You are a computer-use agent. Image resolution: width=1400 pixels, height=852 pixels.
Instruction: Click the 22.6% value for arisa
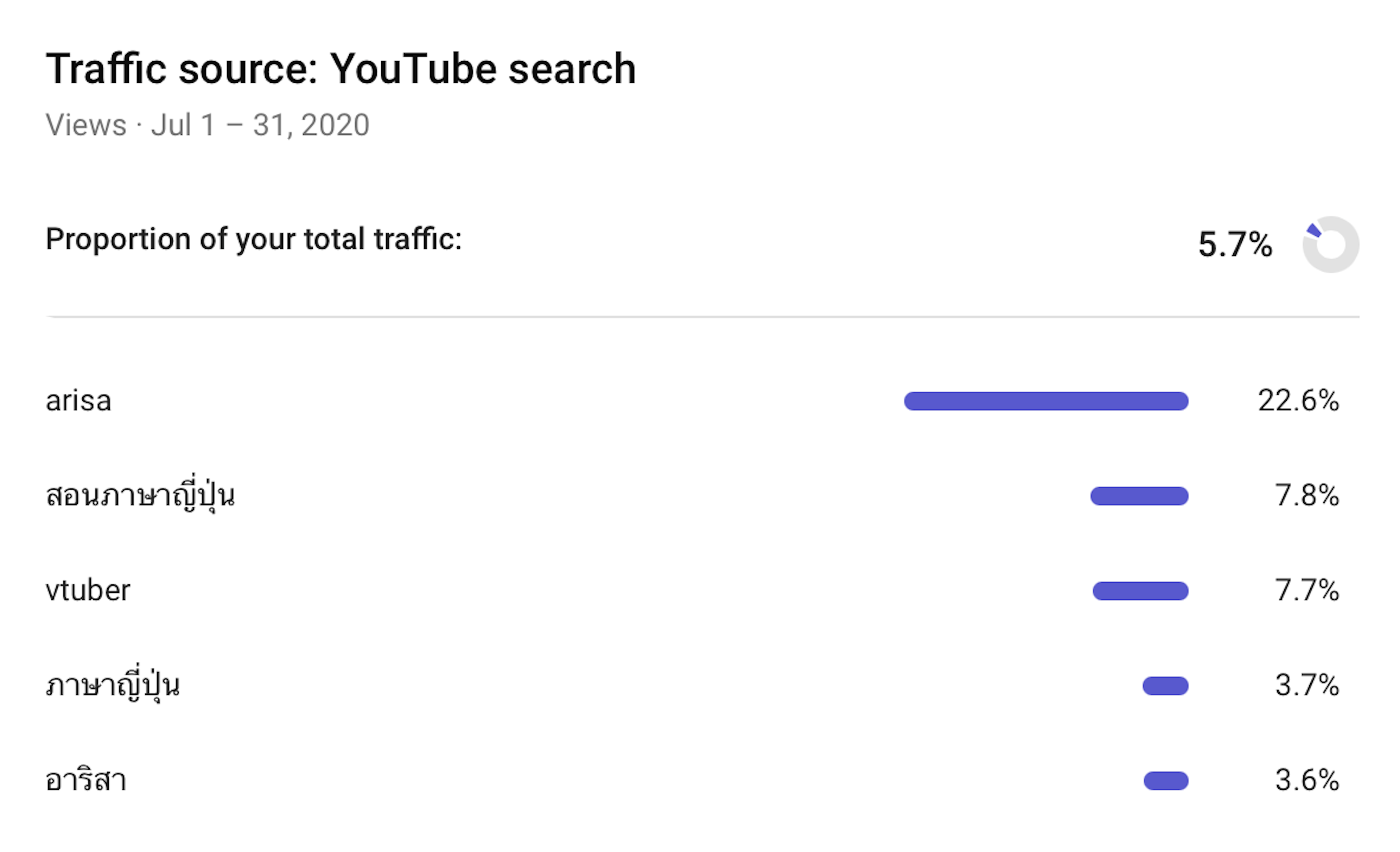tap(1298, 401)
